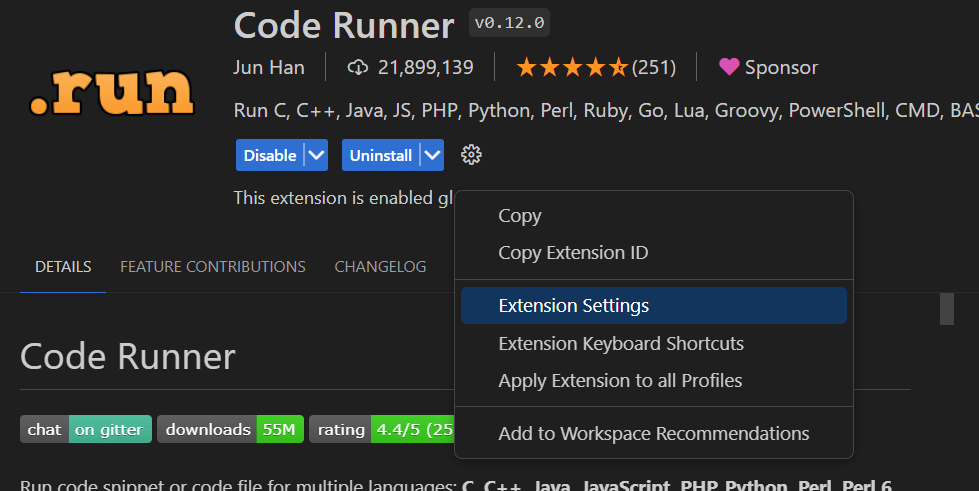Select Copy from context menu
The image size is (979, 491).
coord(654,216)
